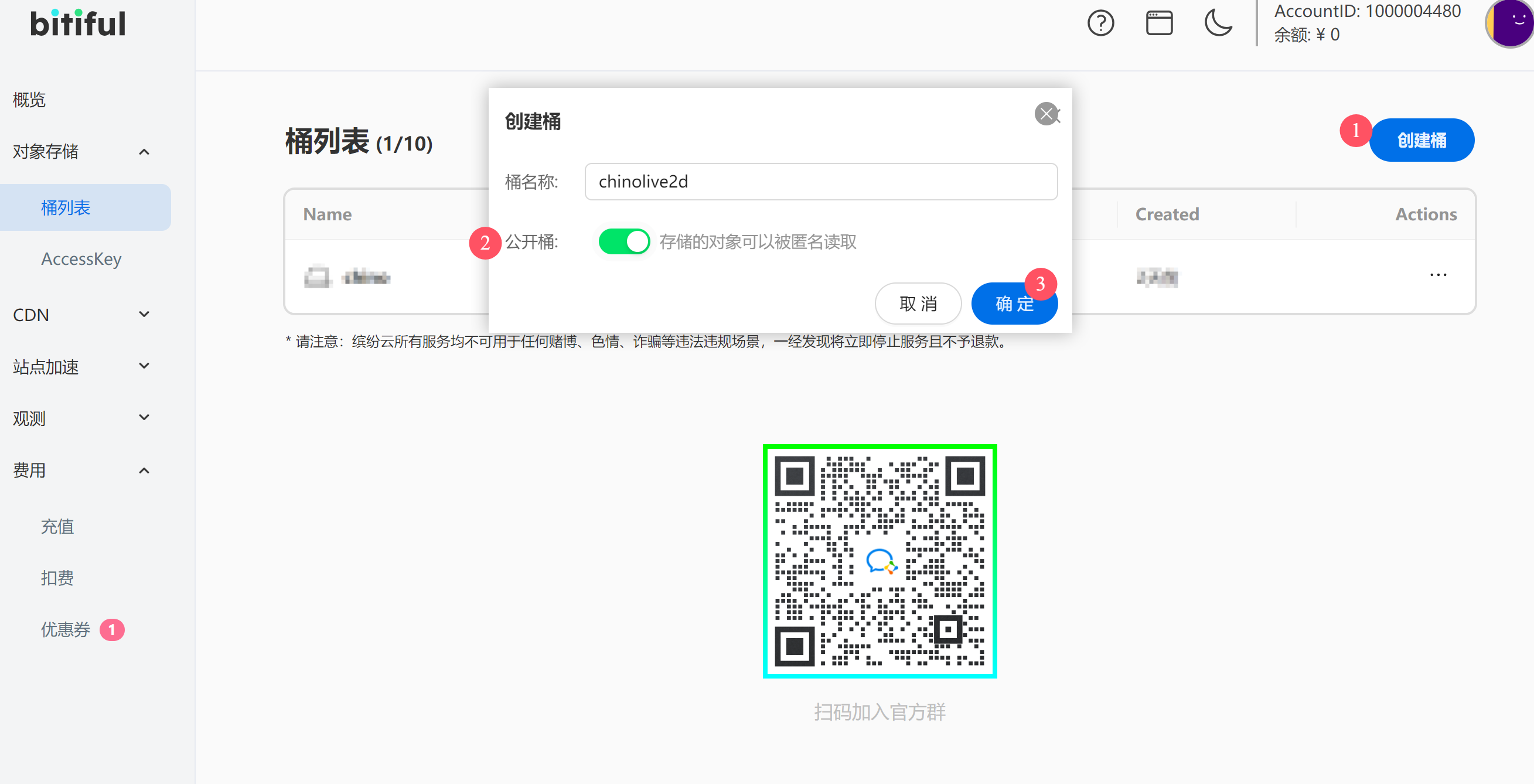Click the blue 创建桶 button
Viewport: 1534px width, 784px height.
1421,141
